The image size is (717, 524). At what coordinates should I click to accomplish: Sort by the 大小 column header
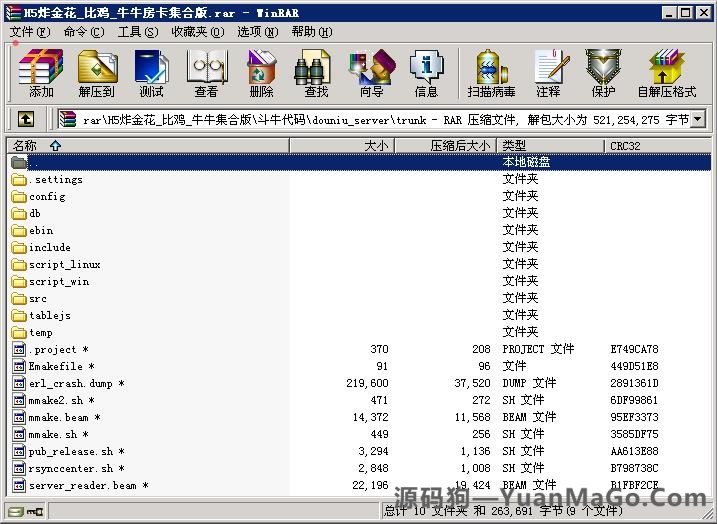(342, 146)
